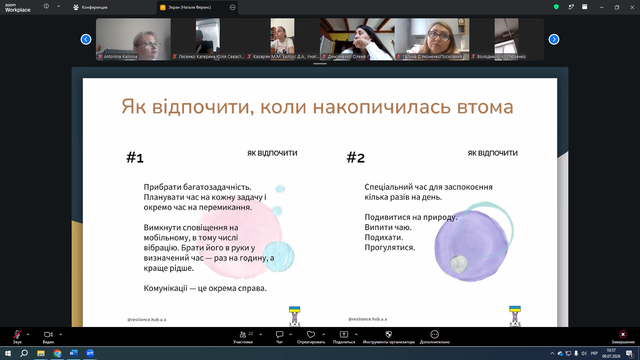Expand the arrow next to Отреагировать

pos(324,334)
